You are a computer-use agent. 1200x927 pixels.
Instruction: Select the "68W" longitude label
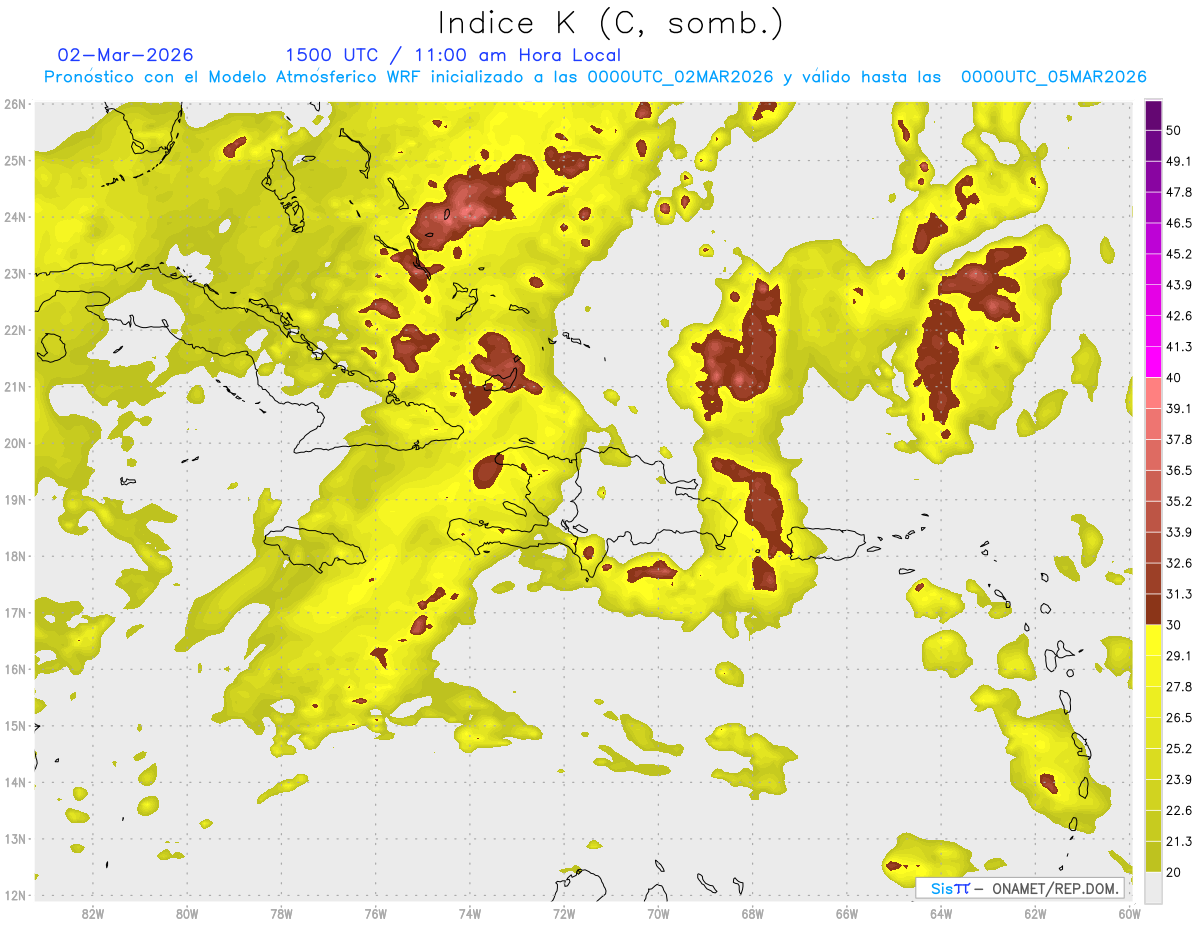[x=752, y=914]
